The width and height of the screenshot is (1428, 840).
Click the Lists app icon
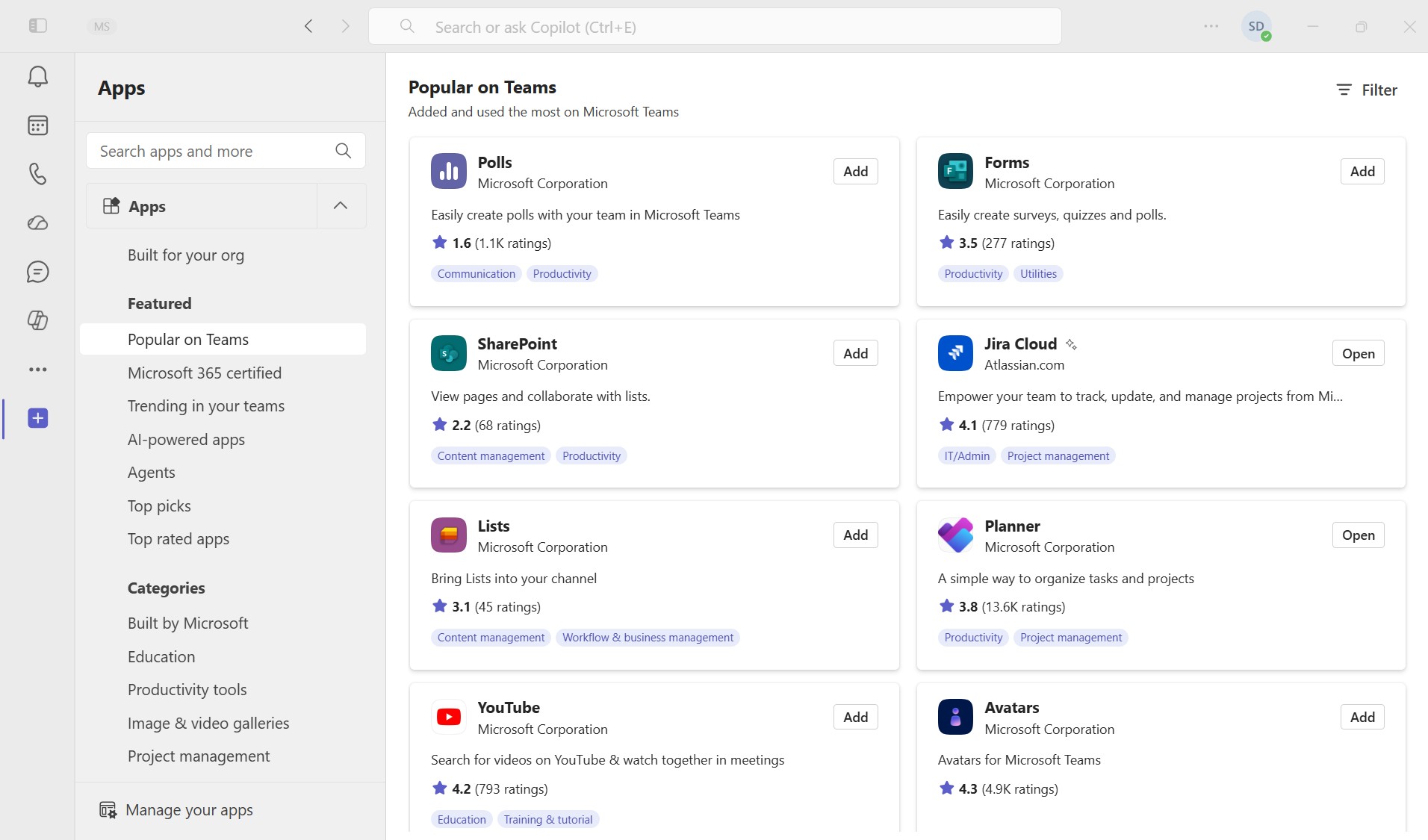tap(448, 535)
